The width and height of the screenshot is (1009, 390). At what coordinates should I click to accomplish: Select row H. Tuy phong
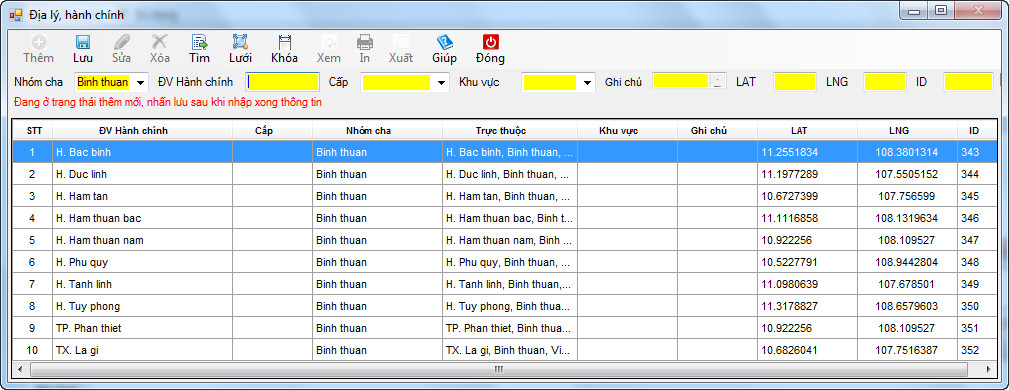[x=505, y=306]
